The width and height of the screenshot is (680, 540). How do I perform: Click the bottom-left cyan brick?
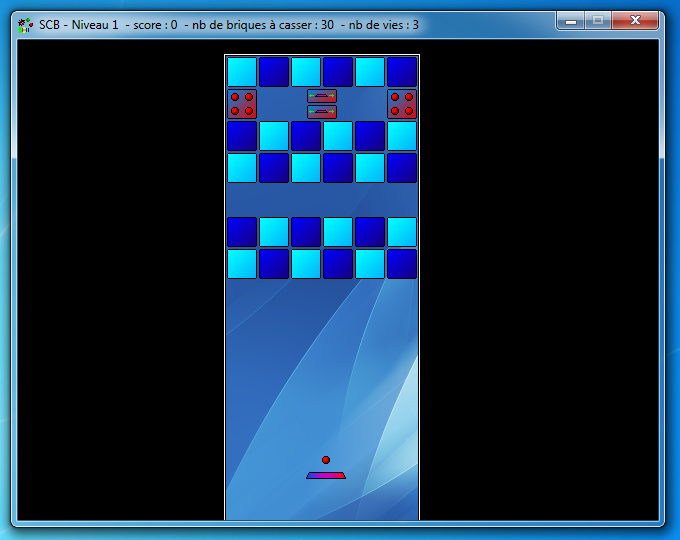tap(242, 264)
